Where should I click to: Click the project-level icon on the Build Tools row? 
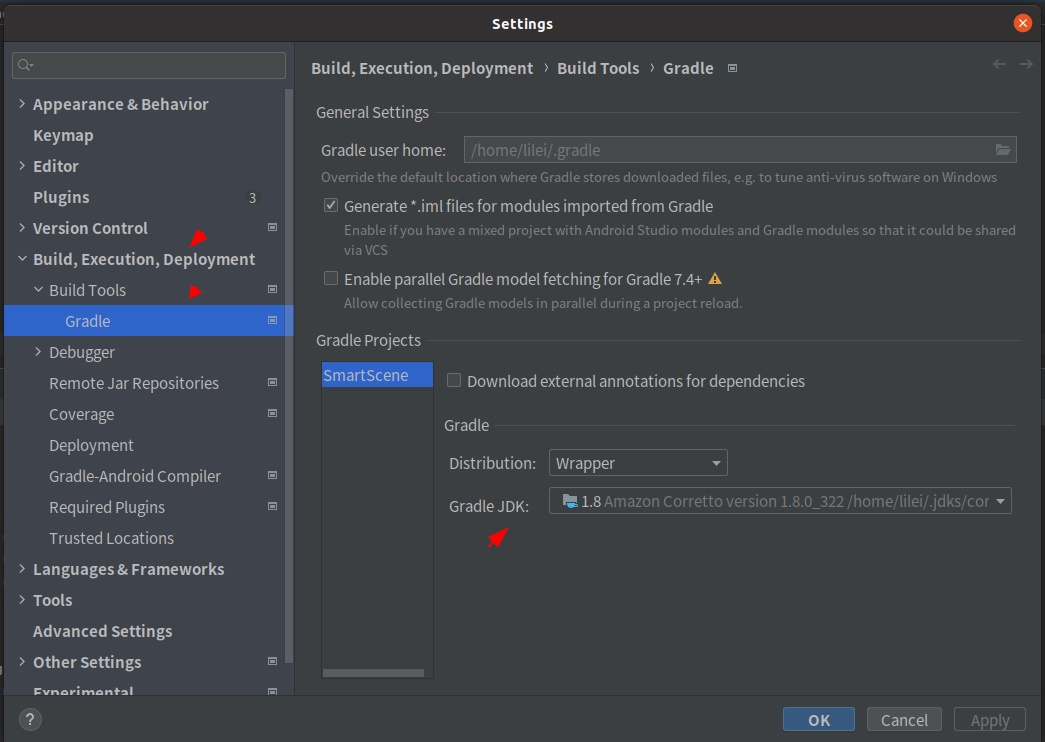pos(272,289)
